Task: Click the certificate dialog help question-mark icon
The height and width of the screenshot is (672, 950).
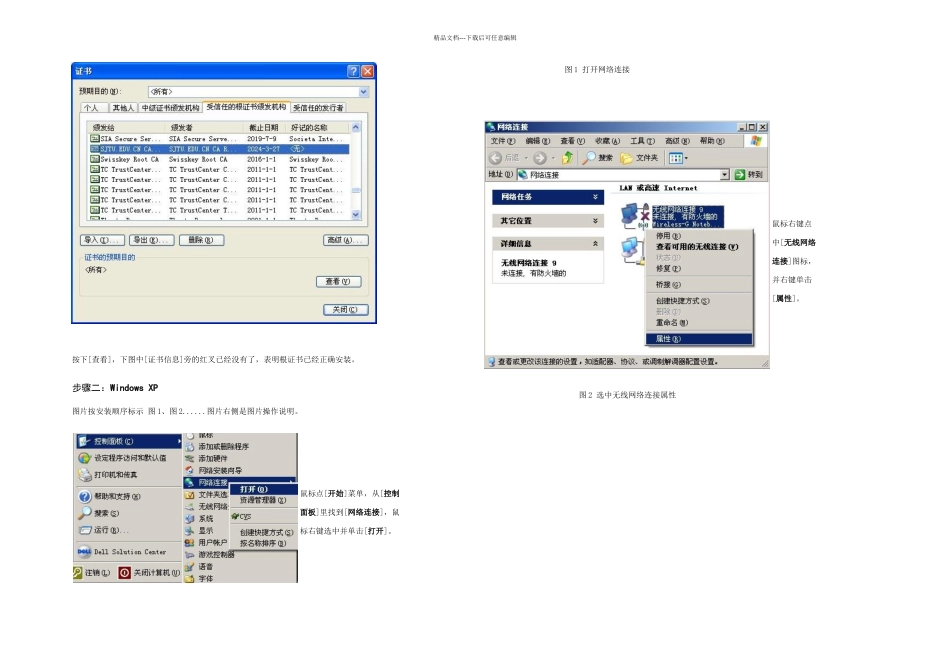Action: click(x=353, y=72)
